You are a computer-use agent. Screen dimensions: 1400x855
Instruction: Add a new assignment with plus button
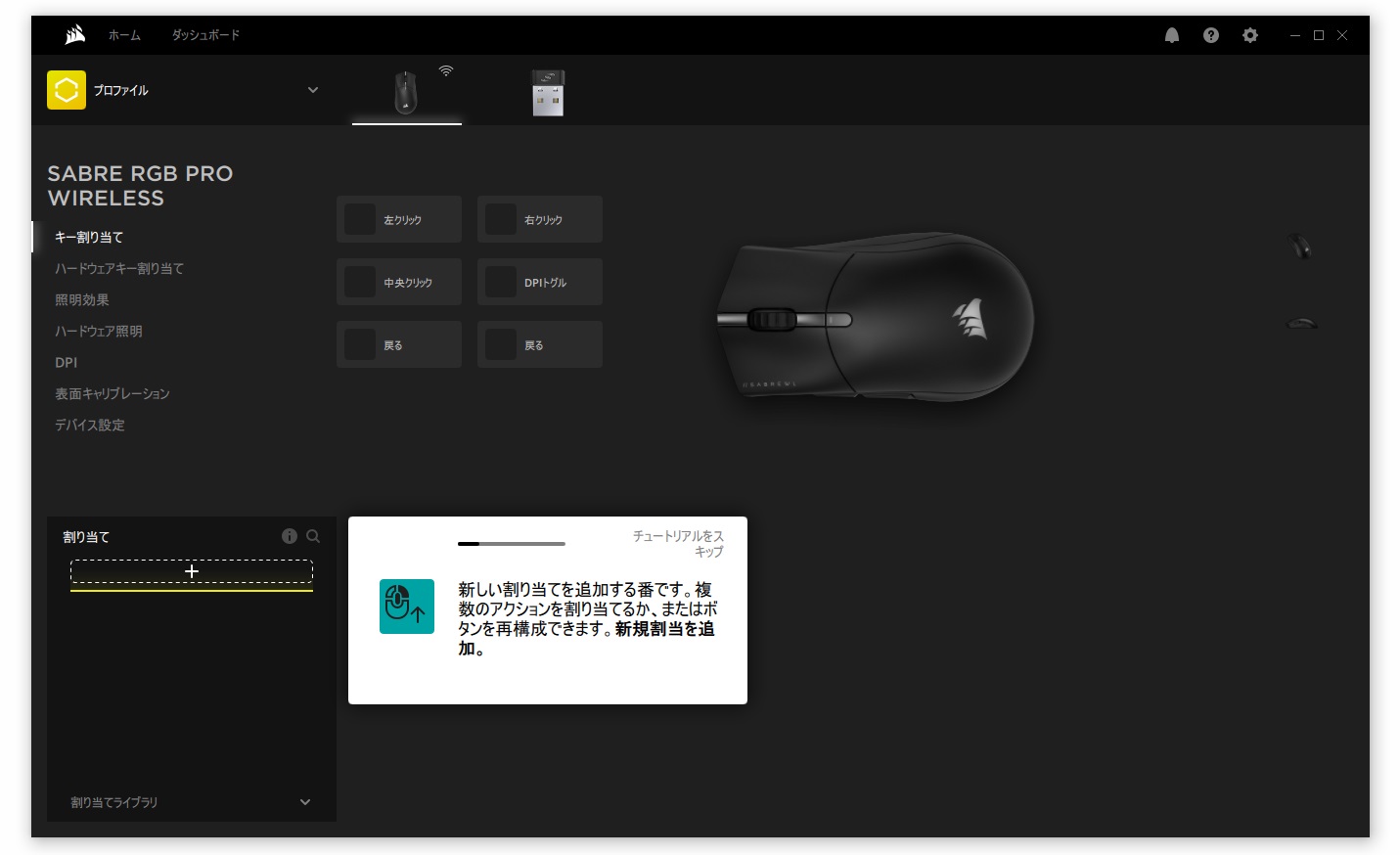pyautogui.click(x=192, y=571)
